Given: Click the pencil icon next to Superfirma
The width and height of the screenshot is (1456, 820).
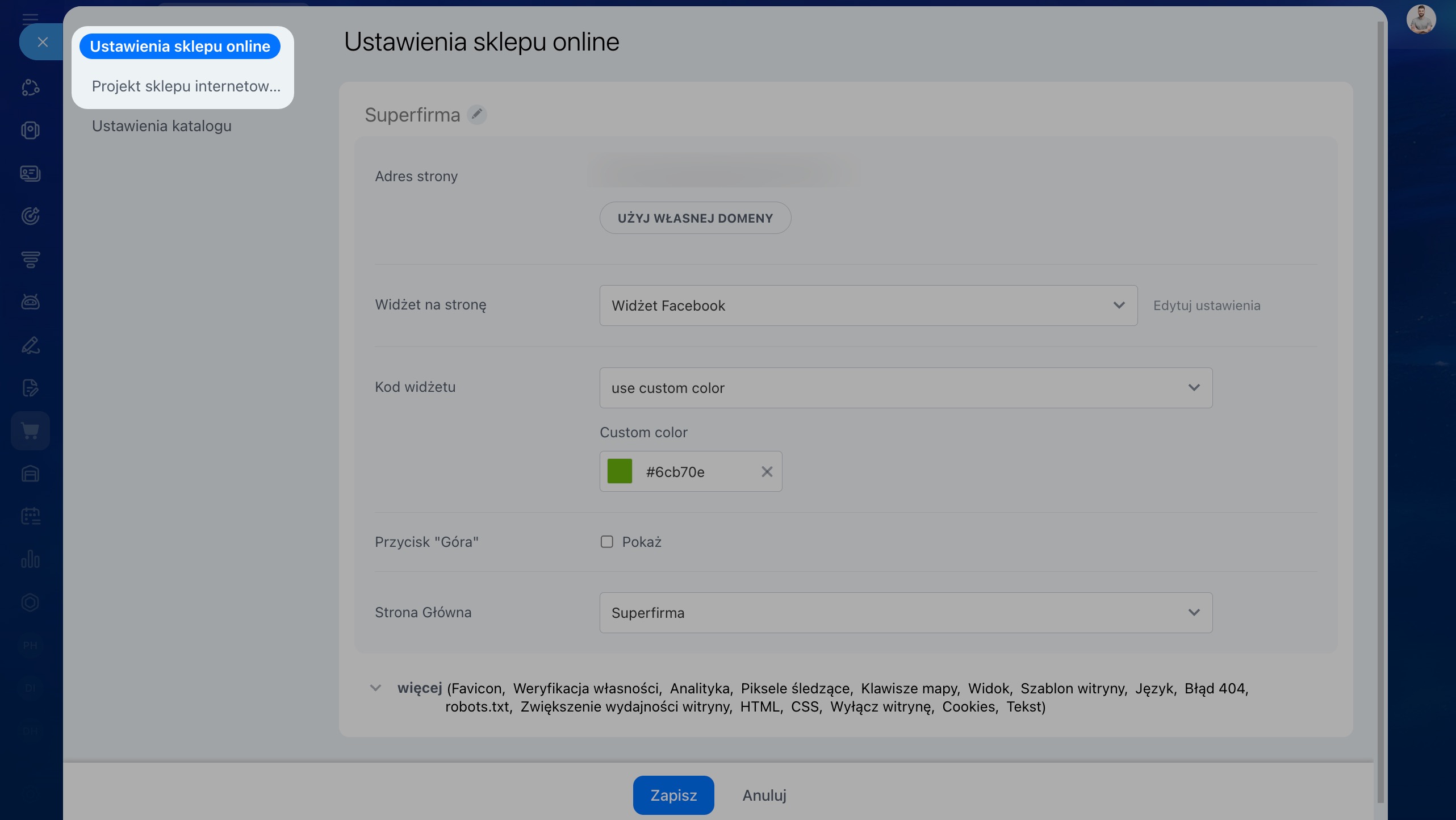Looking at the screenshot, I should pyautogui.click(x=476, y=115).
